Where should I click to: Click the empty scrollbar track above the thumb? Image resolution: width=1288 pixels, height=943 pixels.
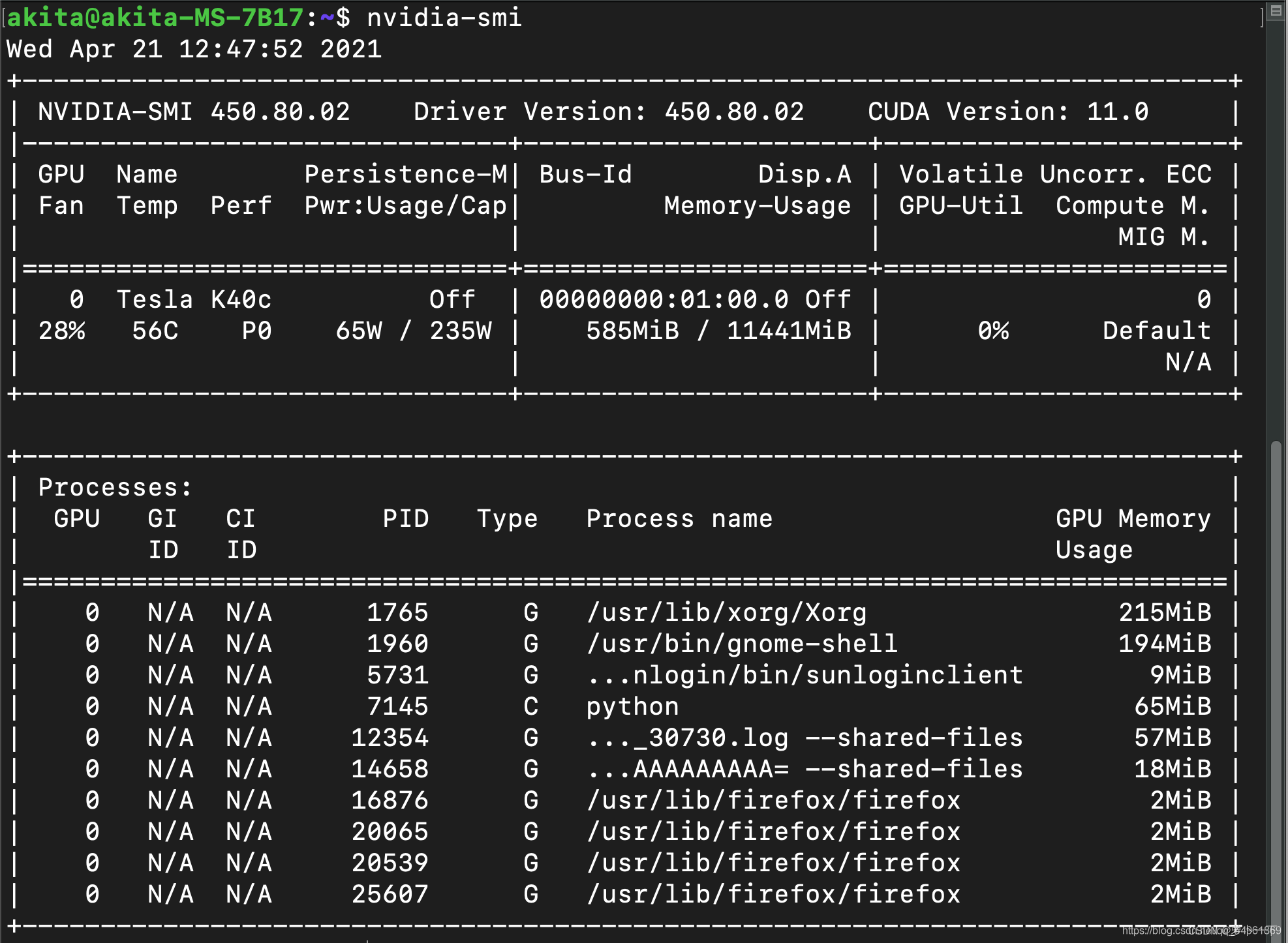coord(1276,228)
